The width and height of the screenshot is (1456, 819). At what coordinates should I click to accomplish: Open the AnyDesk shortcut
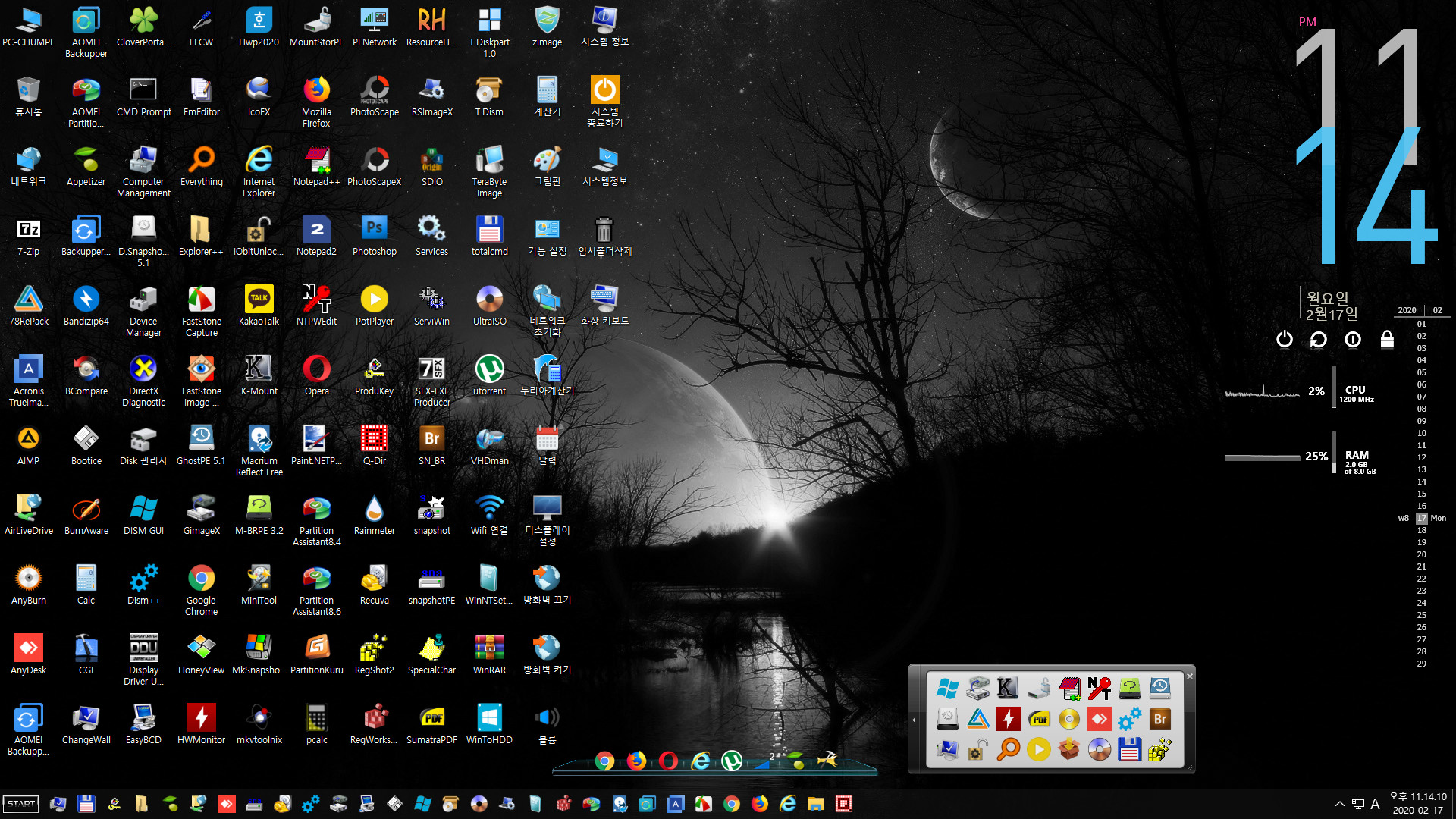tap(29, 654)
